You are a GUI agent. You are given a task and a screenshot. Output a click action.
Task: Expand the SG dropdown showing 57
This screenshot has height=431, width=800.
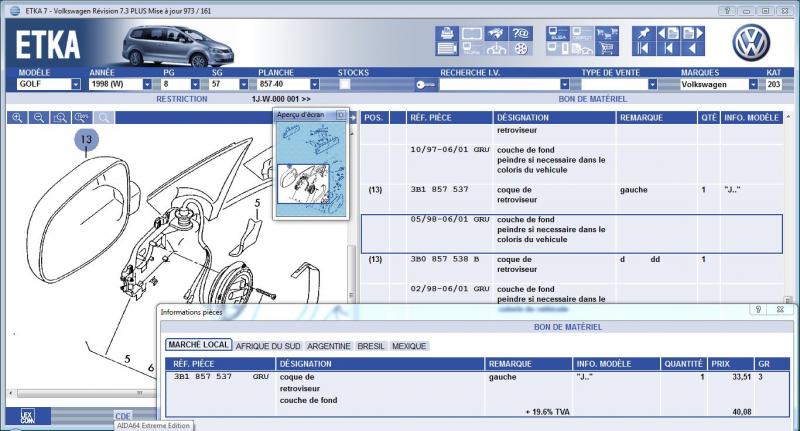coord(243,84)
